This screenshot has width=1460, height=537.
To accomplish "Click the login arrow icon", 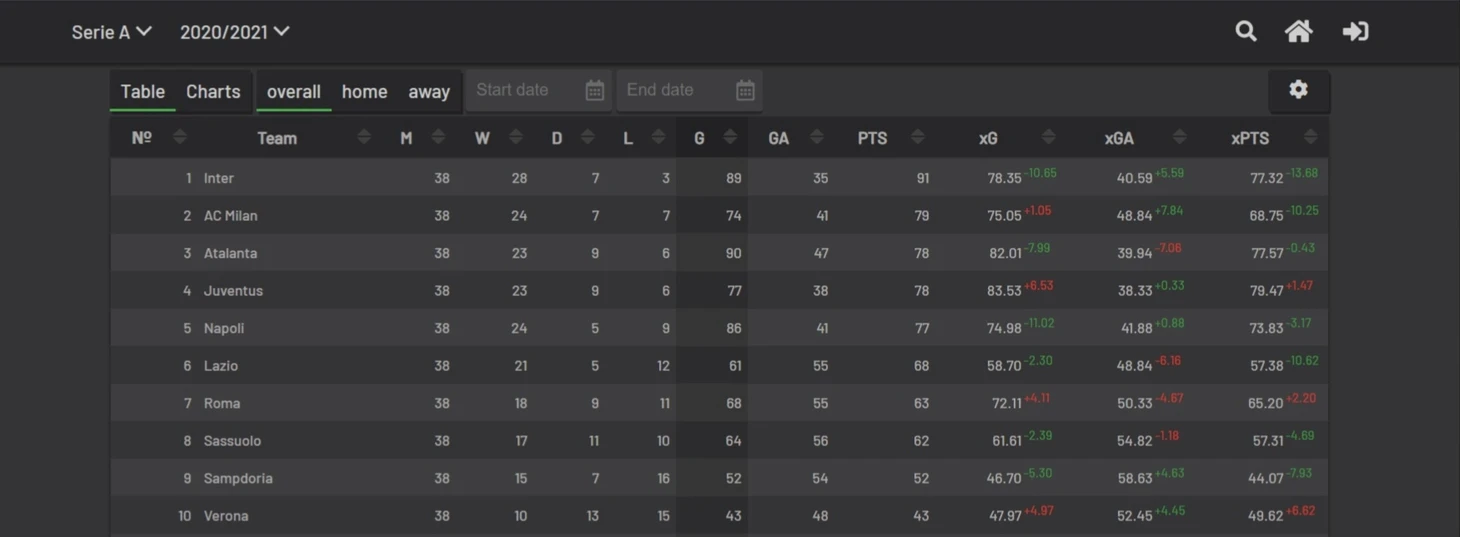I will coord(1355,31).
